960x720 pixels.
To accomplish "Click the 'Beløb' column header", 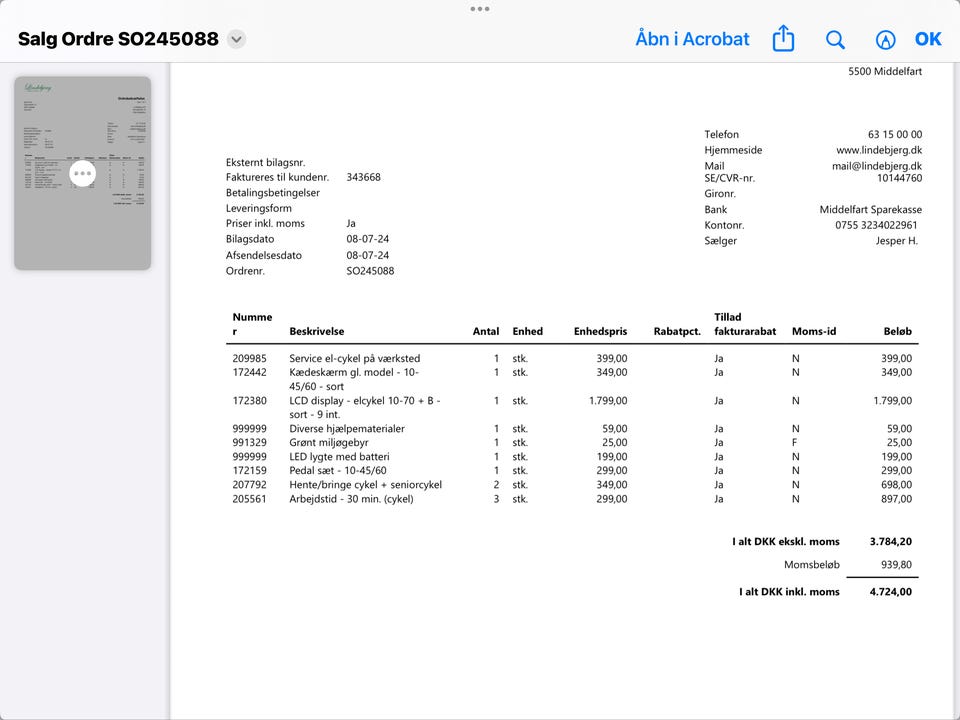I will [898, 331].
